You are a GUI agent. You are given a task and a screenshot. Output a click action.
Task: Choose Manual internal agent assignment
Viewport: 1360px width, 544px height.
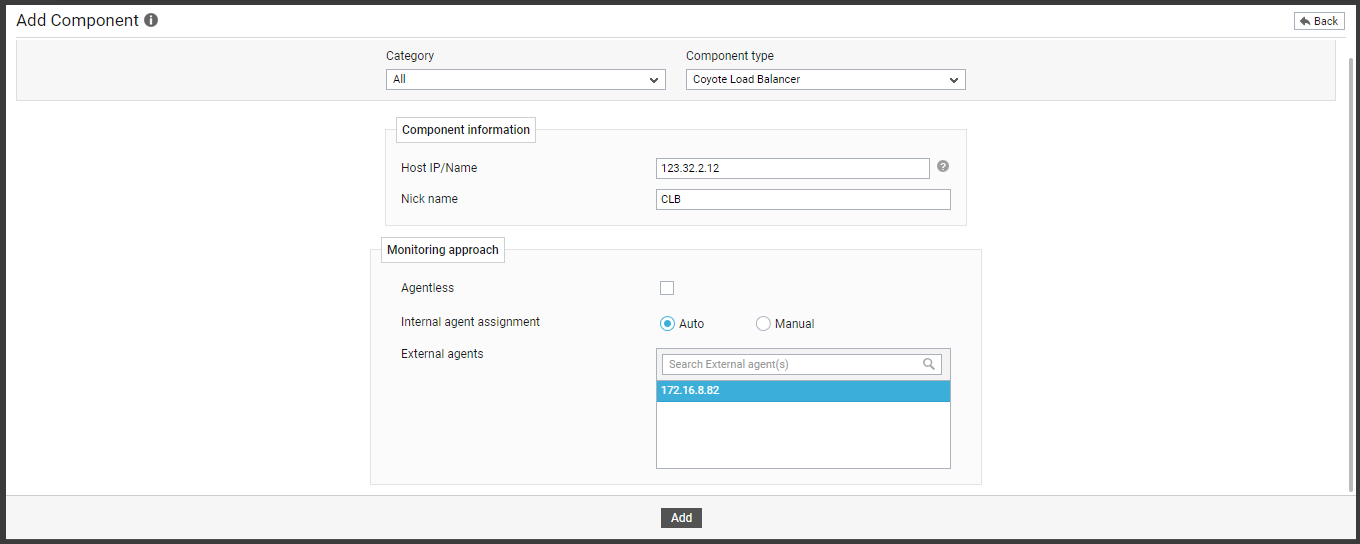click(763, 323)
